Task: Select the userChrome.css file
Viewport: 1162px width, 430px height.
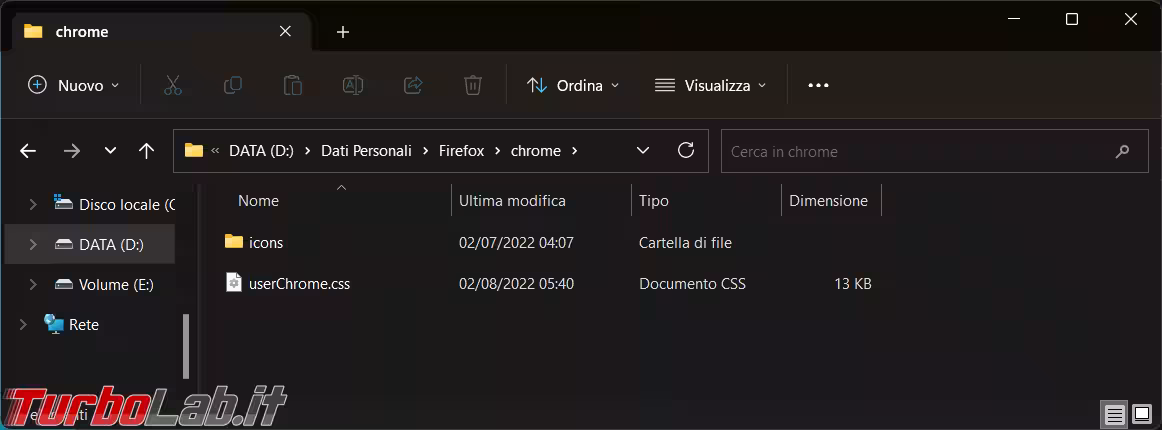Action: coord(299,284)
